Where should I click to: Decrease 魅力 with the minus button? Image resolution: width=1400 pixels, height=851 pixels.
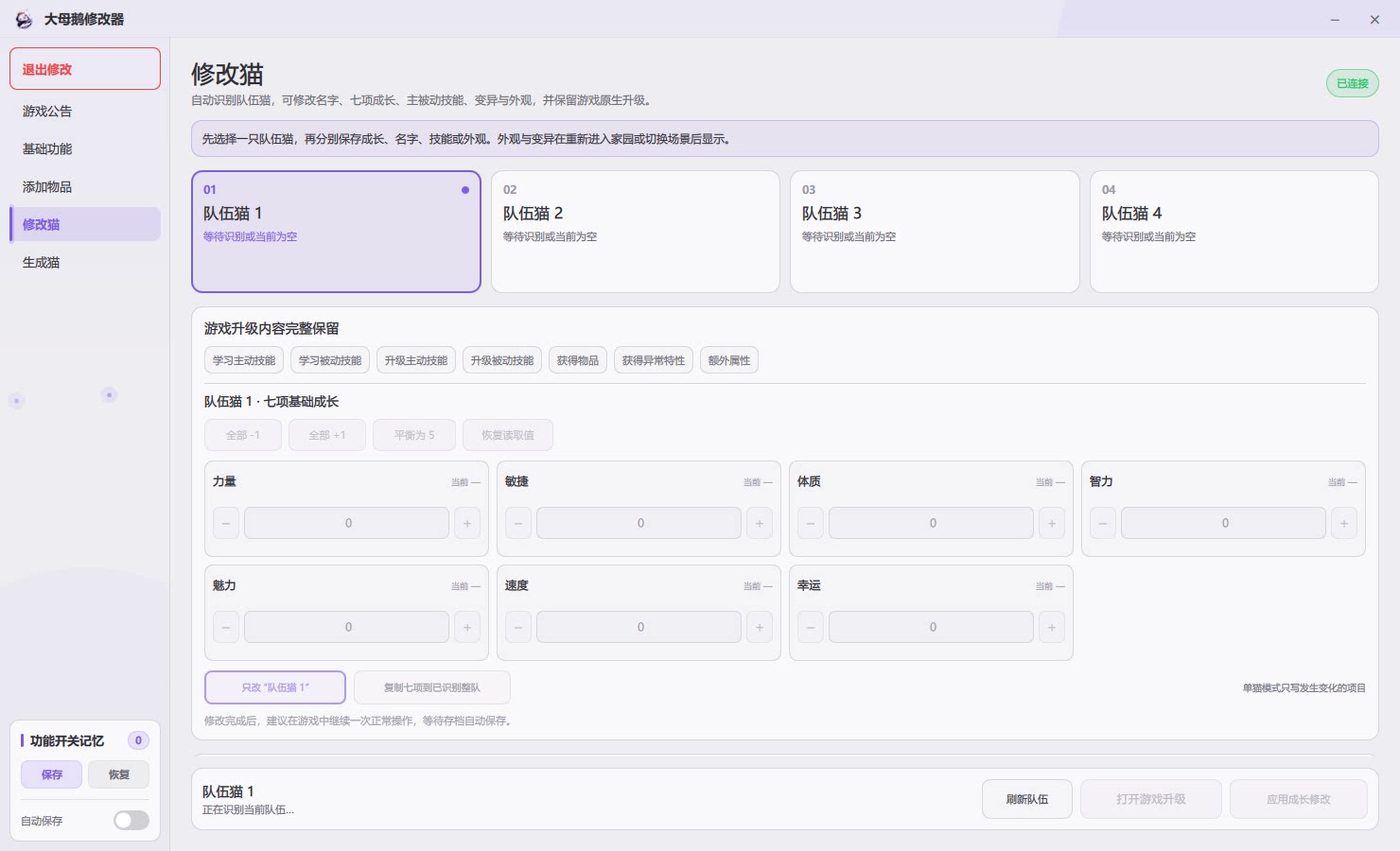point(226,627)
